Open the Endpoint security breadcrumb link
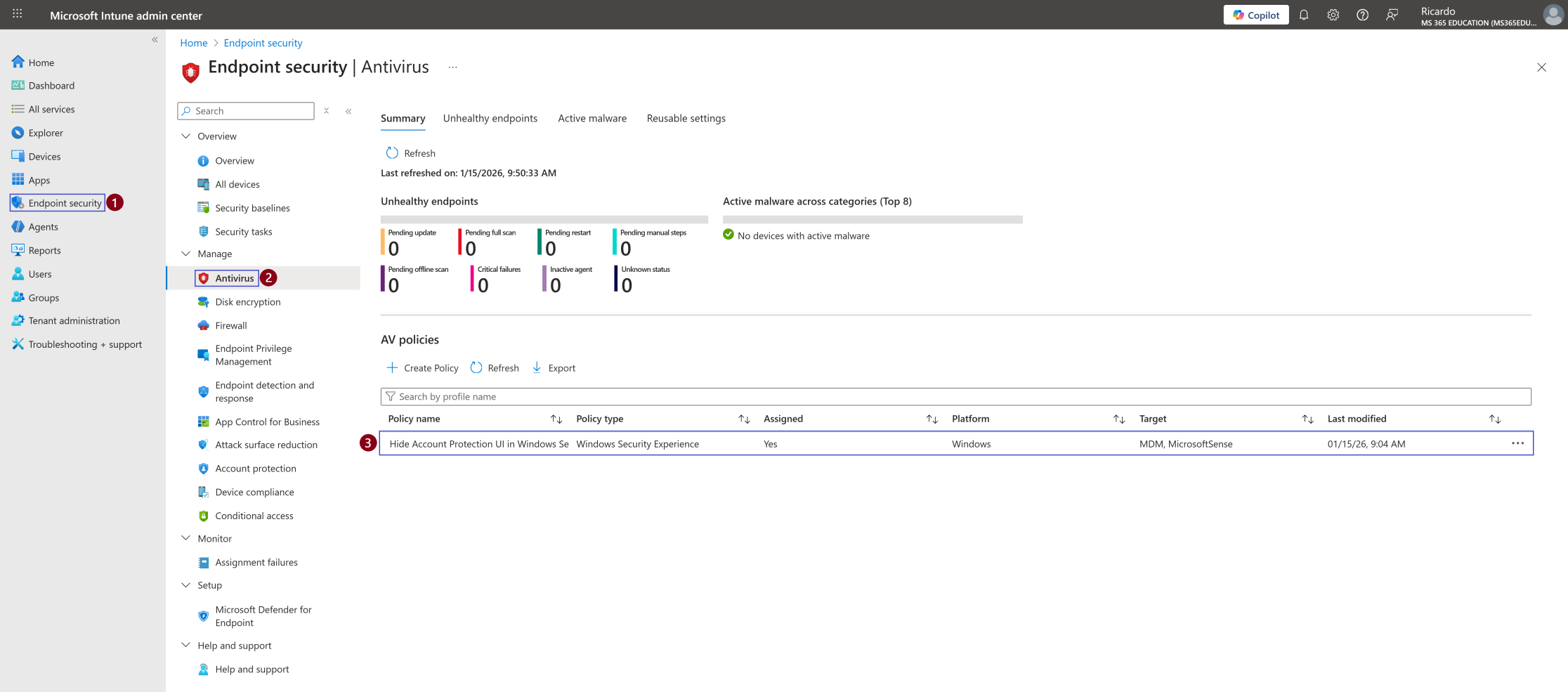This screenshot has width=1568, height=692. (263, 43)
